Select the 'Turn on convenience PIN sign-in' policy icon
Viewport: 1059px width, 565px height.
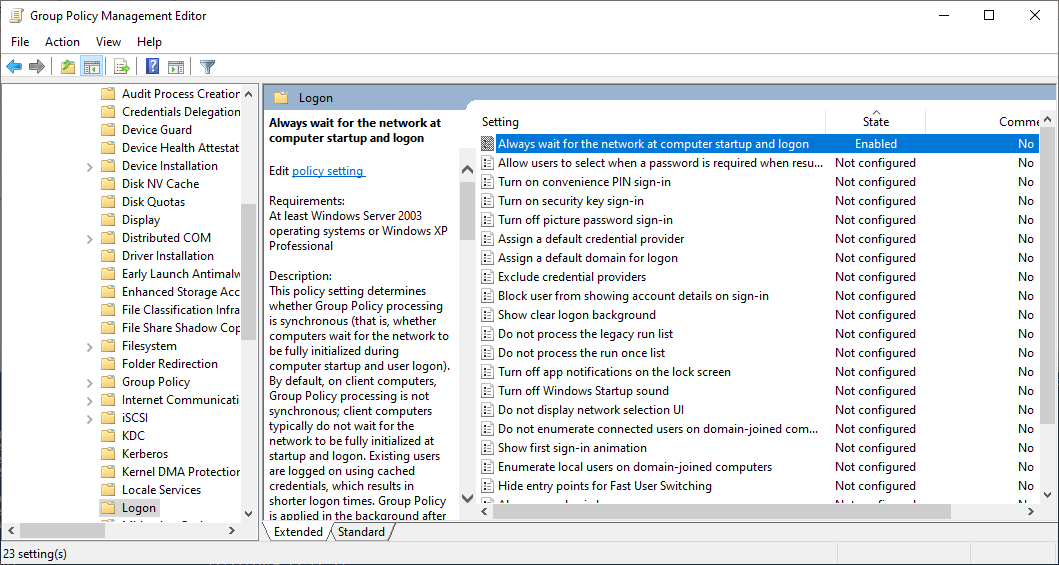488,182
